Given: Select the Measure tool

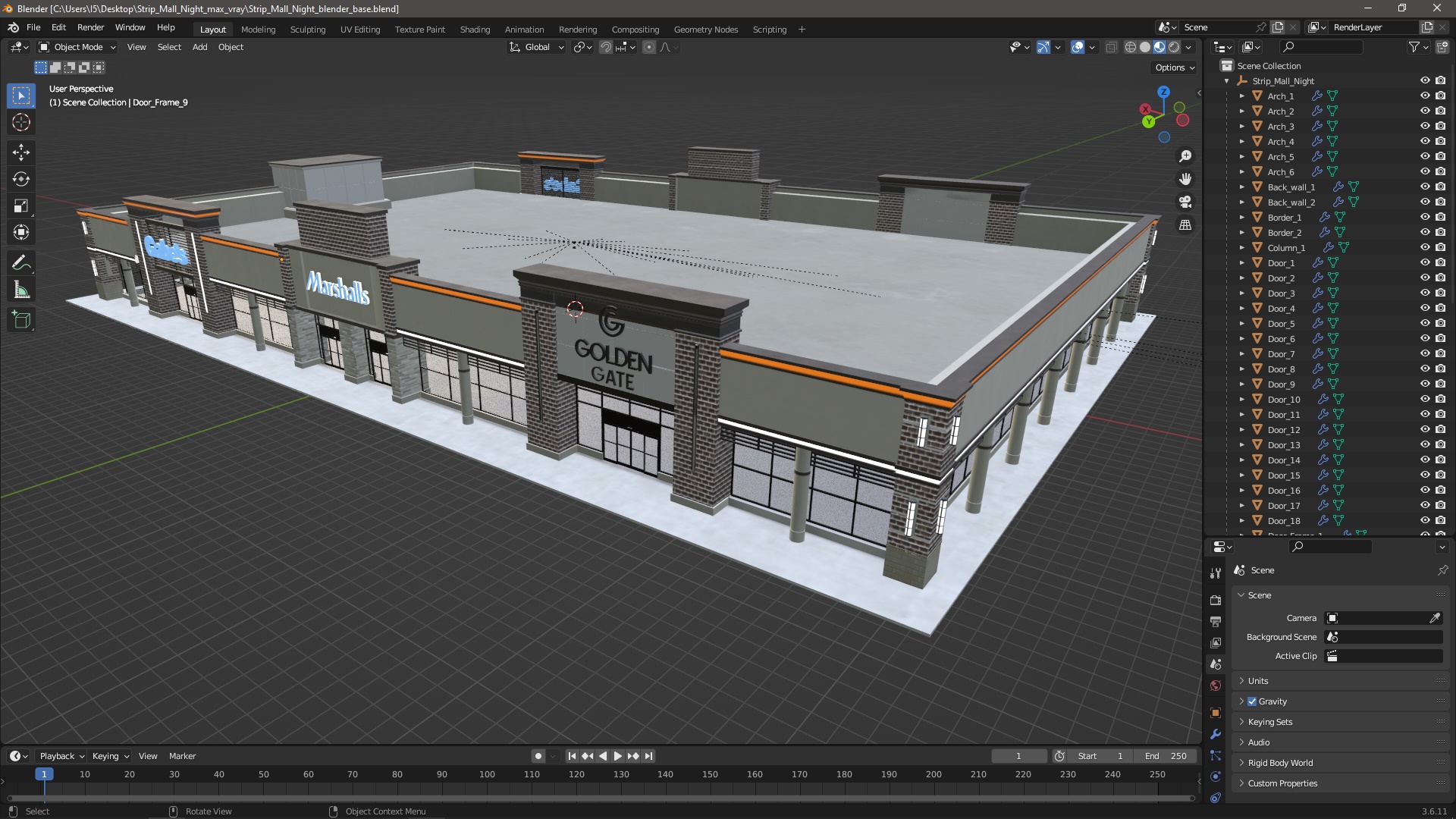Looking at the screenshot, I should [x=21, y=290].
